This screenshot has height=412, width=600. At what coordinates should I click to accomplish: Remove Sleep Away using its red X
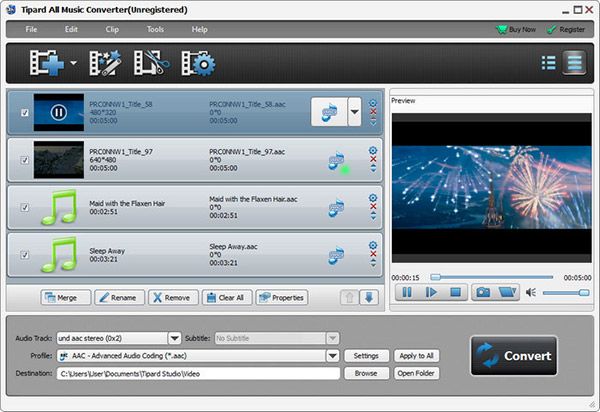(373, 254)
